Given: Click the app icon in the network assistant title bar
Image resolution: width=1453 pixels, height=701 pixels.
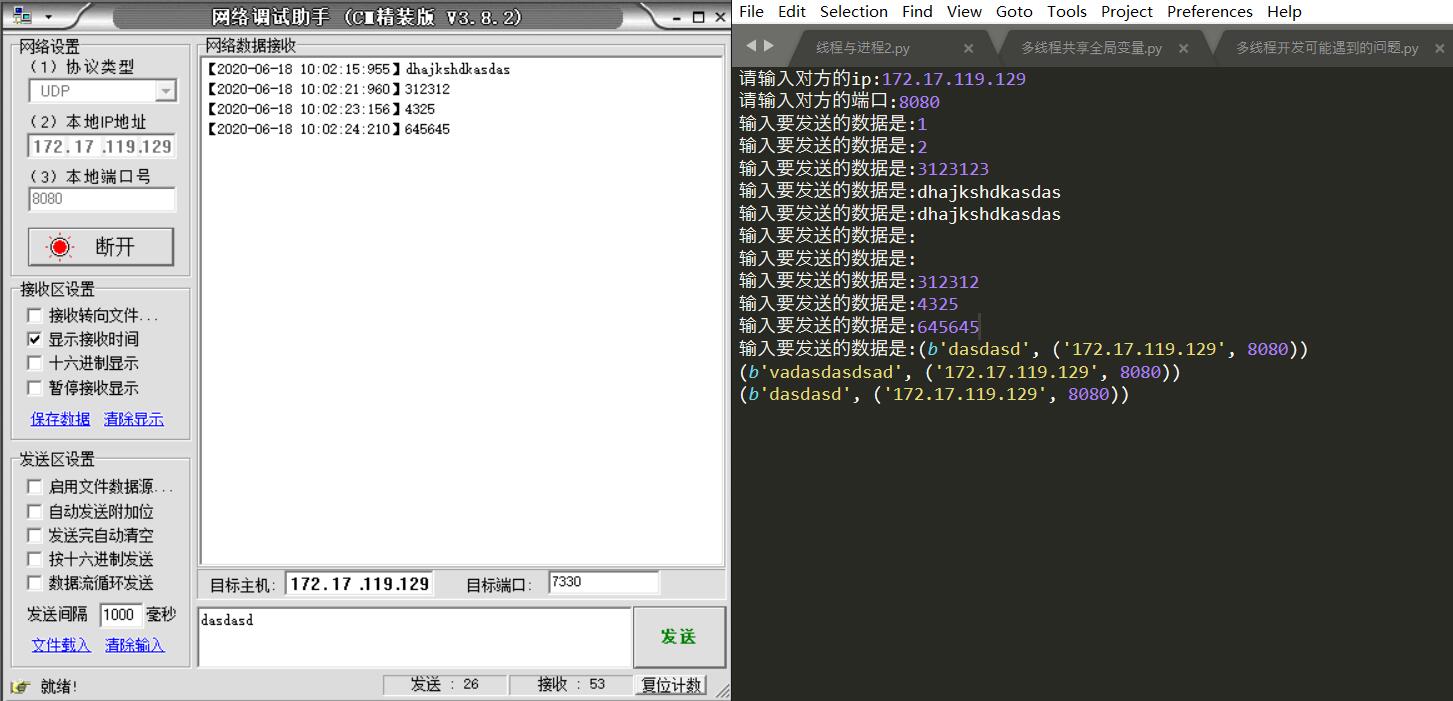Looking at the screenshot, I should 21,17.
